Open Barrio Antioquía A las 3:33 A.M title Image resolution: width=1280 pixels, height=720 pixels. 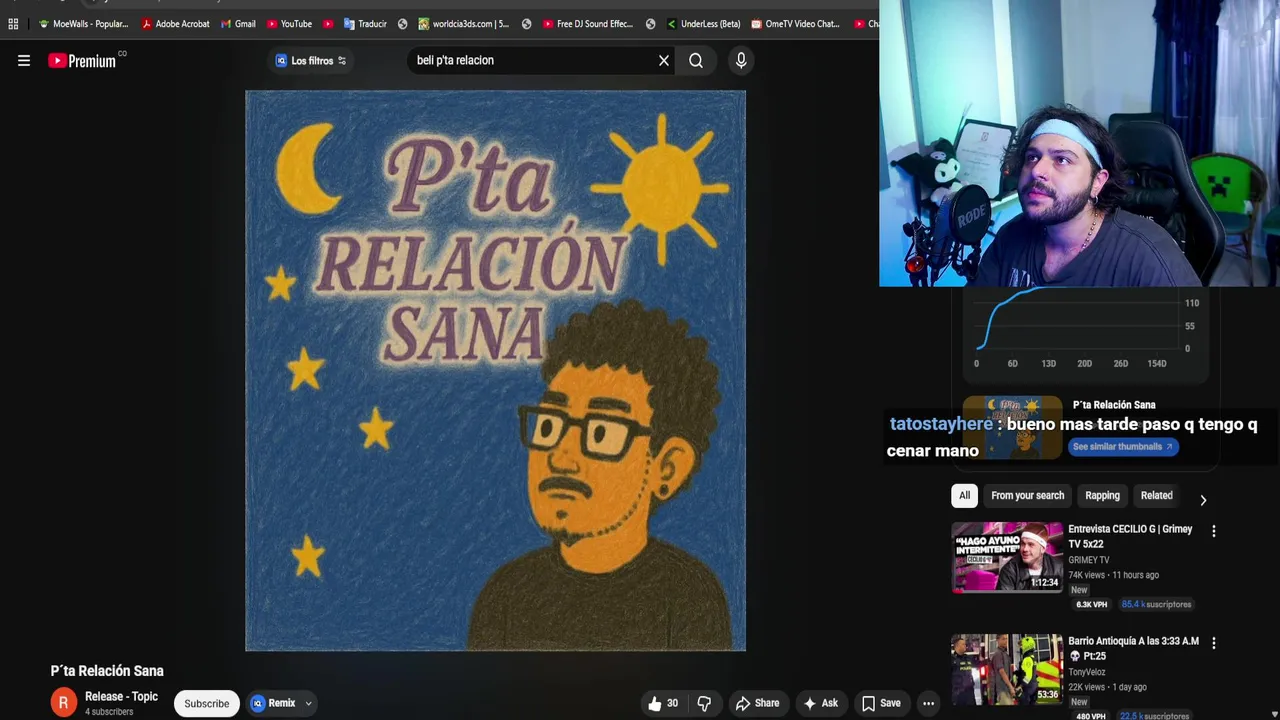click(1133, 648)
